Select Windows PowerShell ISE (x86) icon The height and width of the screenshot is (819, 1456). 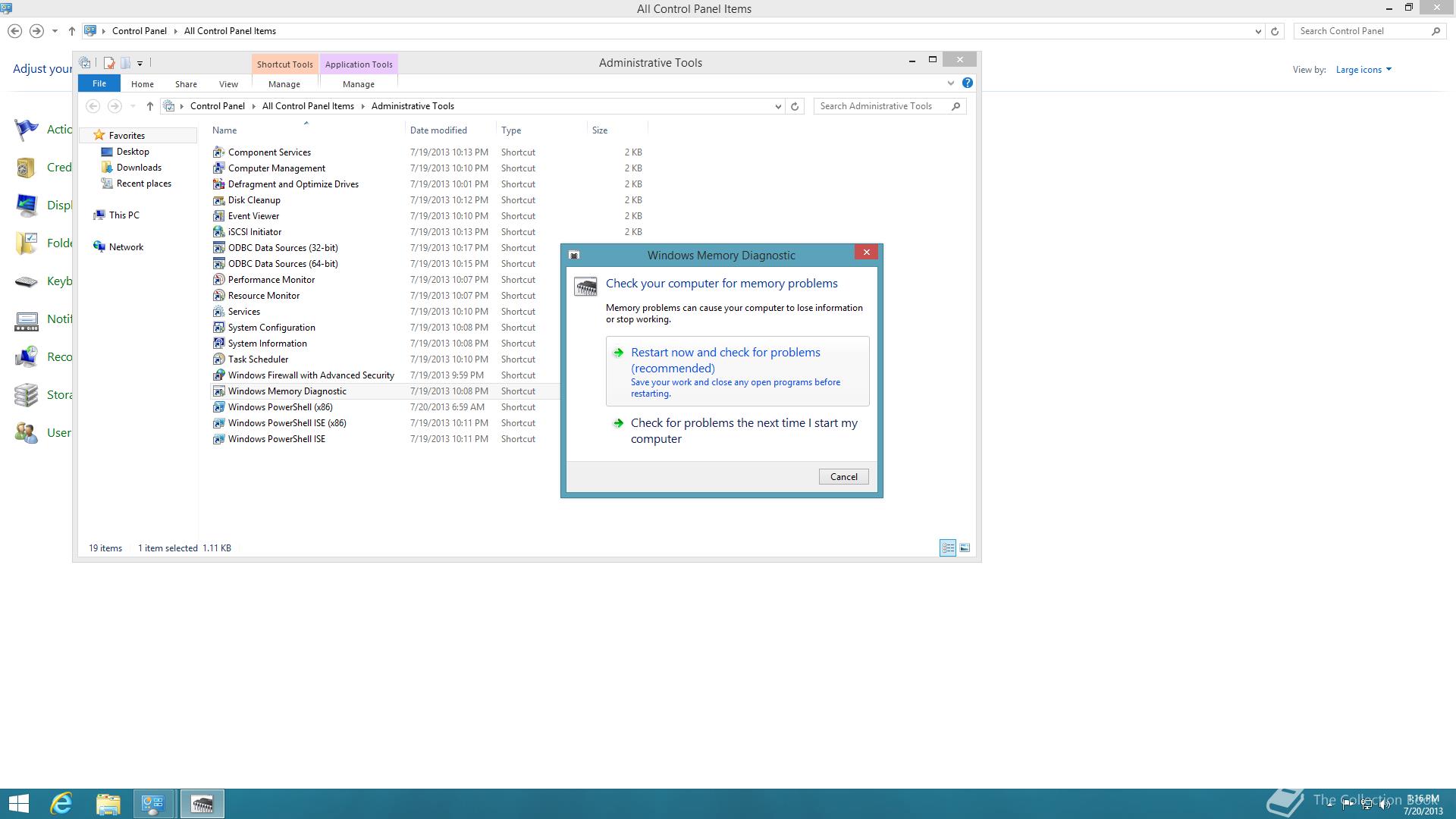pos(219,423)
